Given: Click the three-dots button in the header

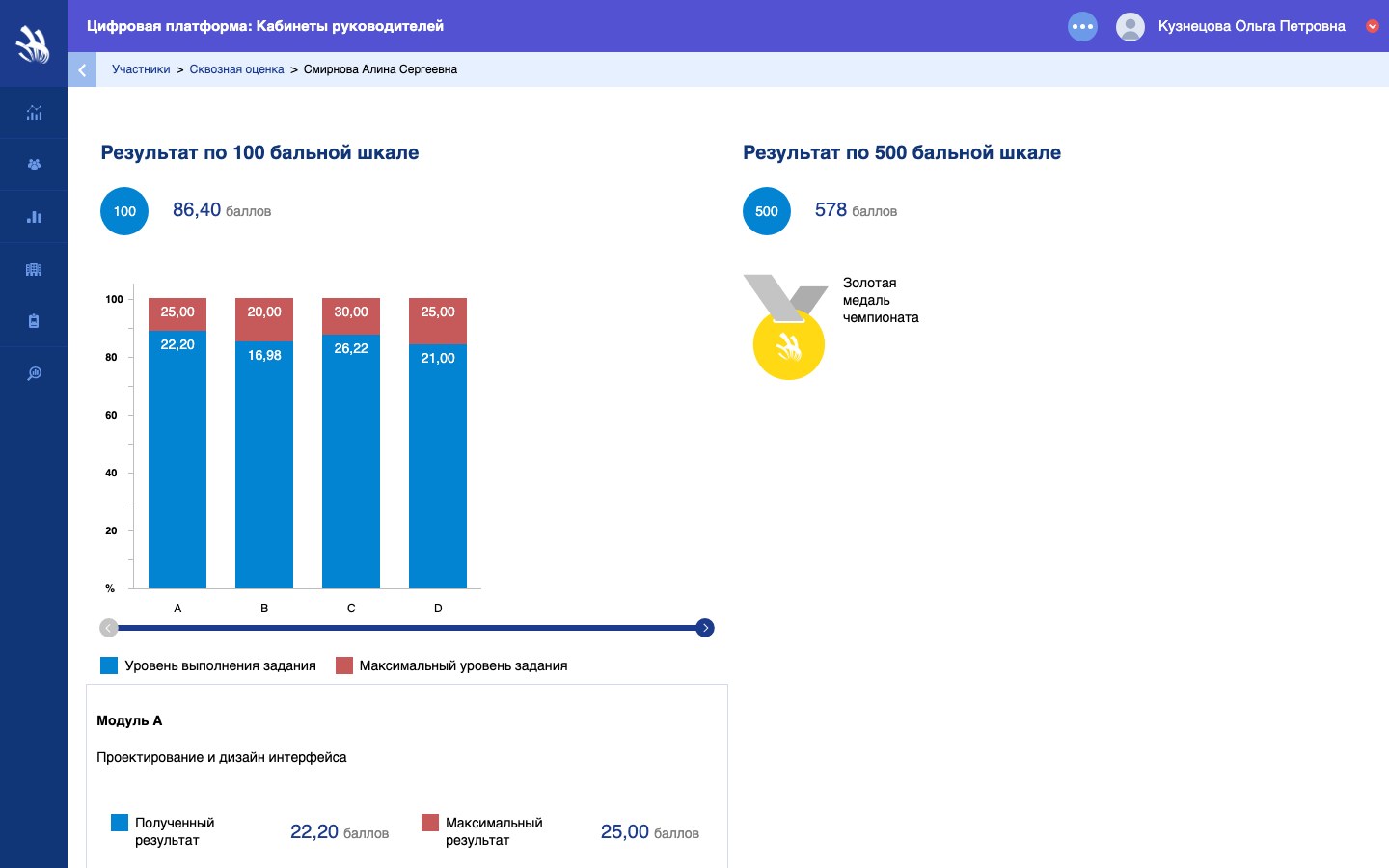Looking at the screenshot, I should click(x=1083, y=26).
